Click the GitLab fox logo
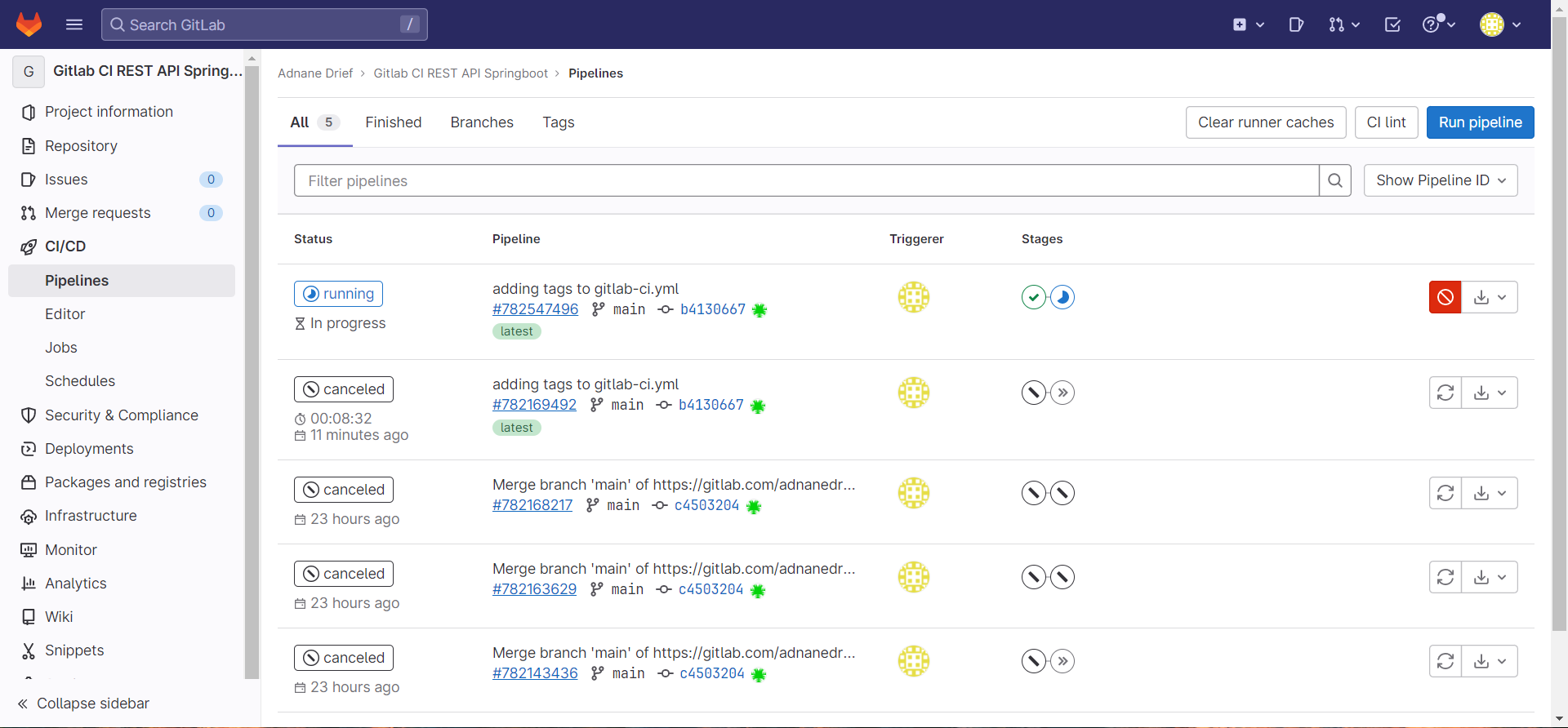The height and width of the screenshot is (728, 1568). tap(29, 24)
